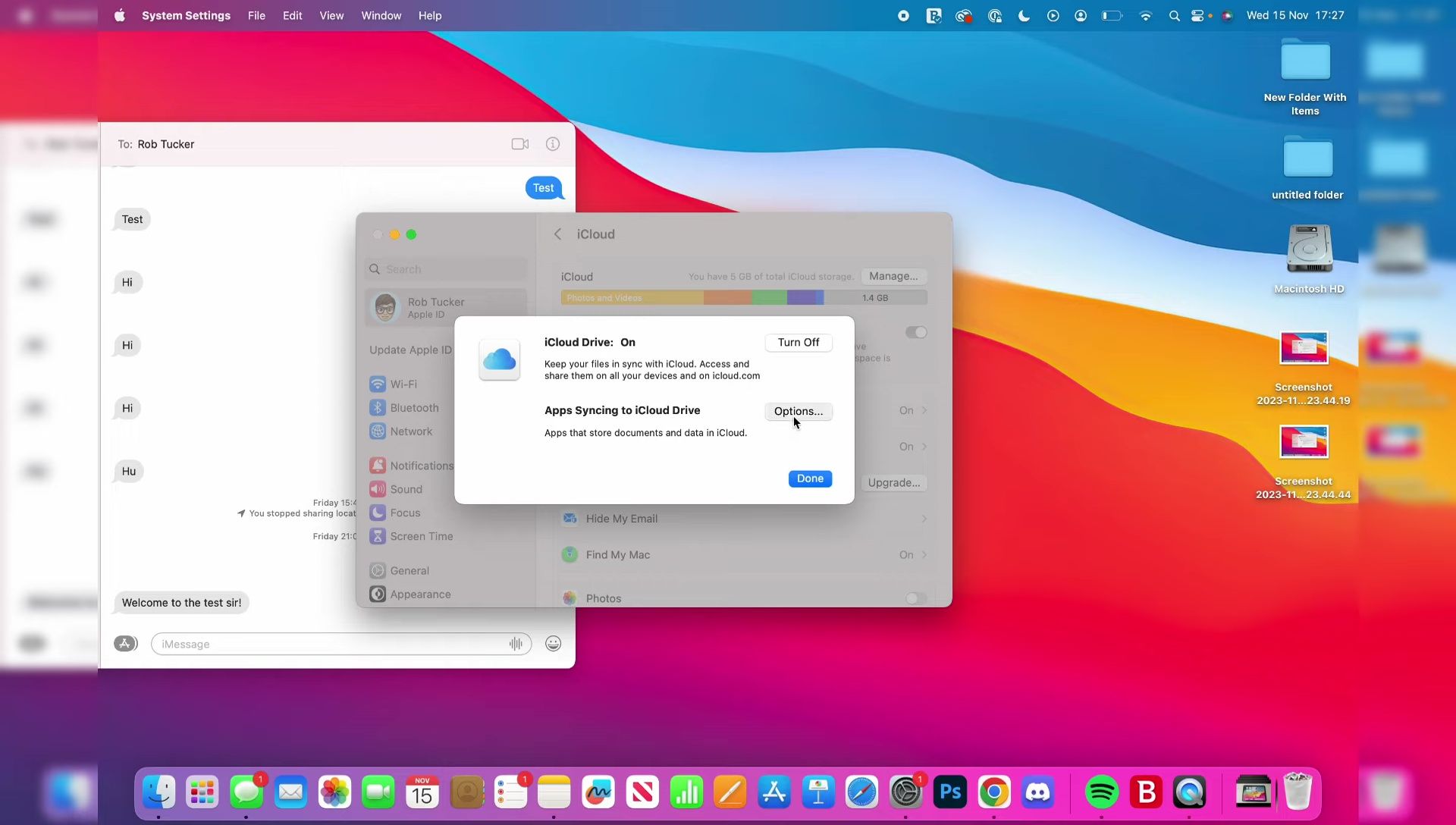This screenshot has width=1456, height=825.
Task: Open Trash from the Dock
Action: click(x=1298, y=792)
